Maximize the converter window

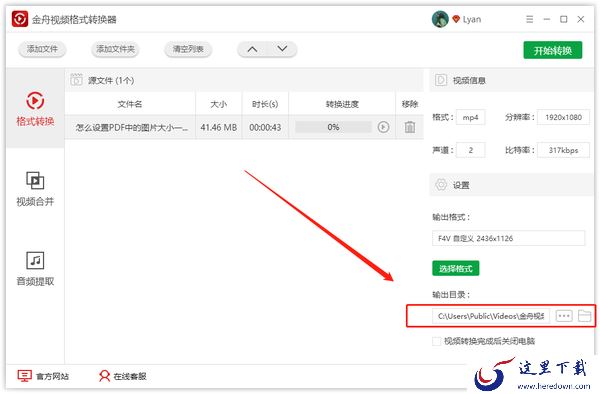[x=564, y=19]
